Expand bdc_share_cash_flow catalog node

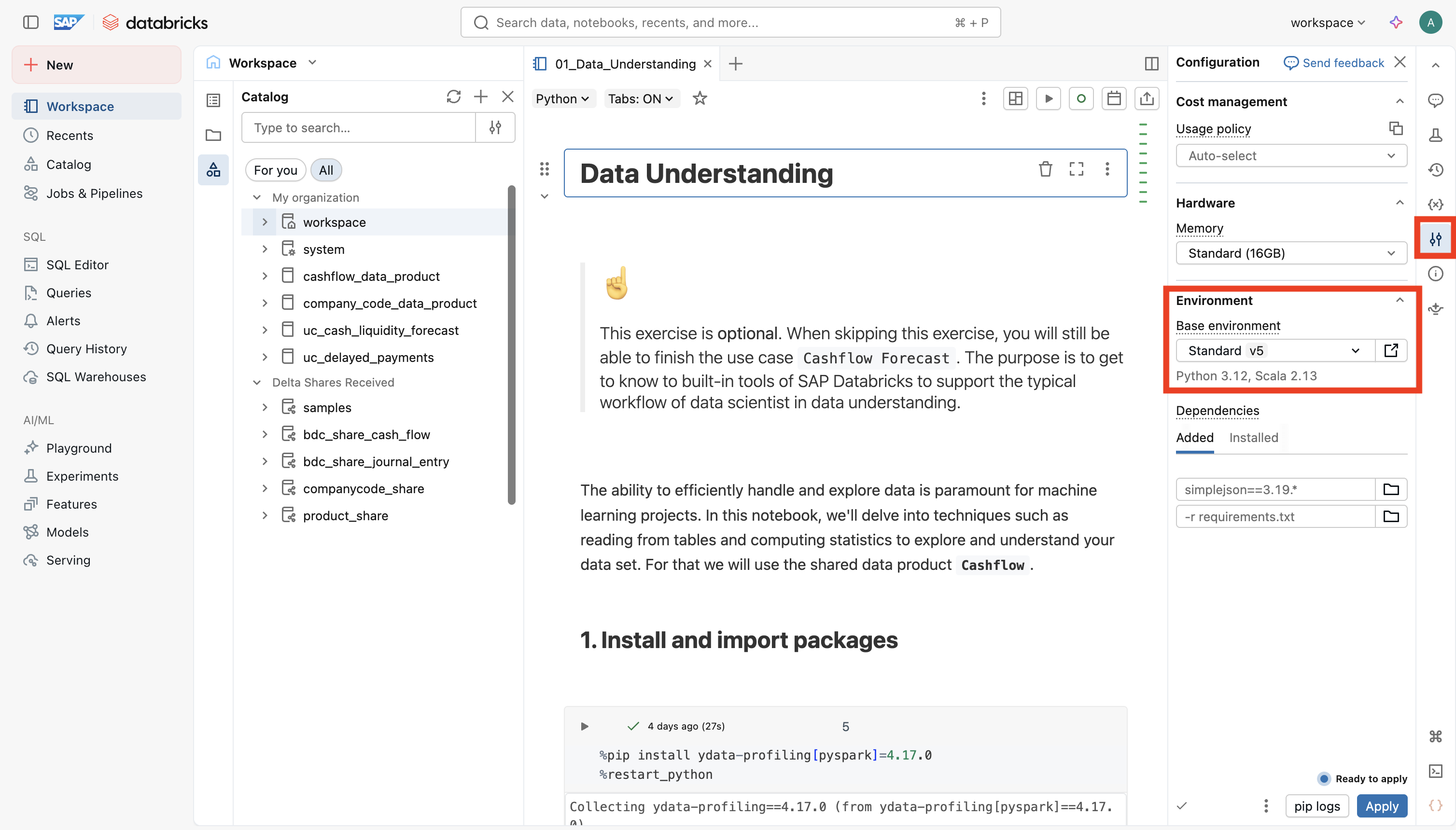click(264, 434)
